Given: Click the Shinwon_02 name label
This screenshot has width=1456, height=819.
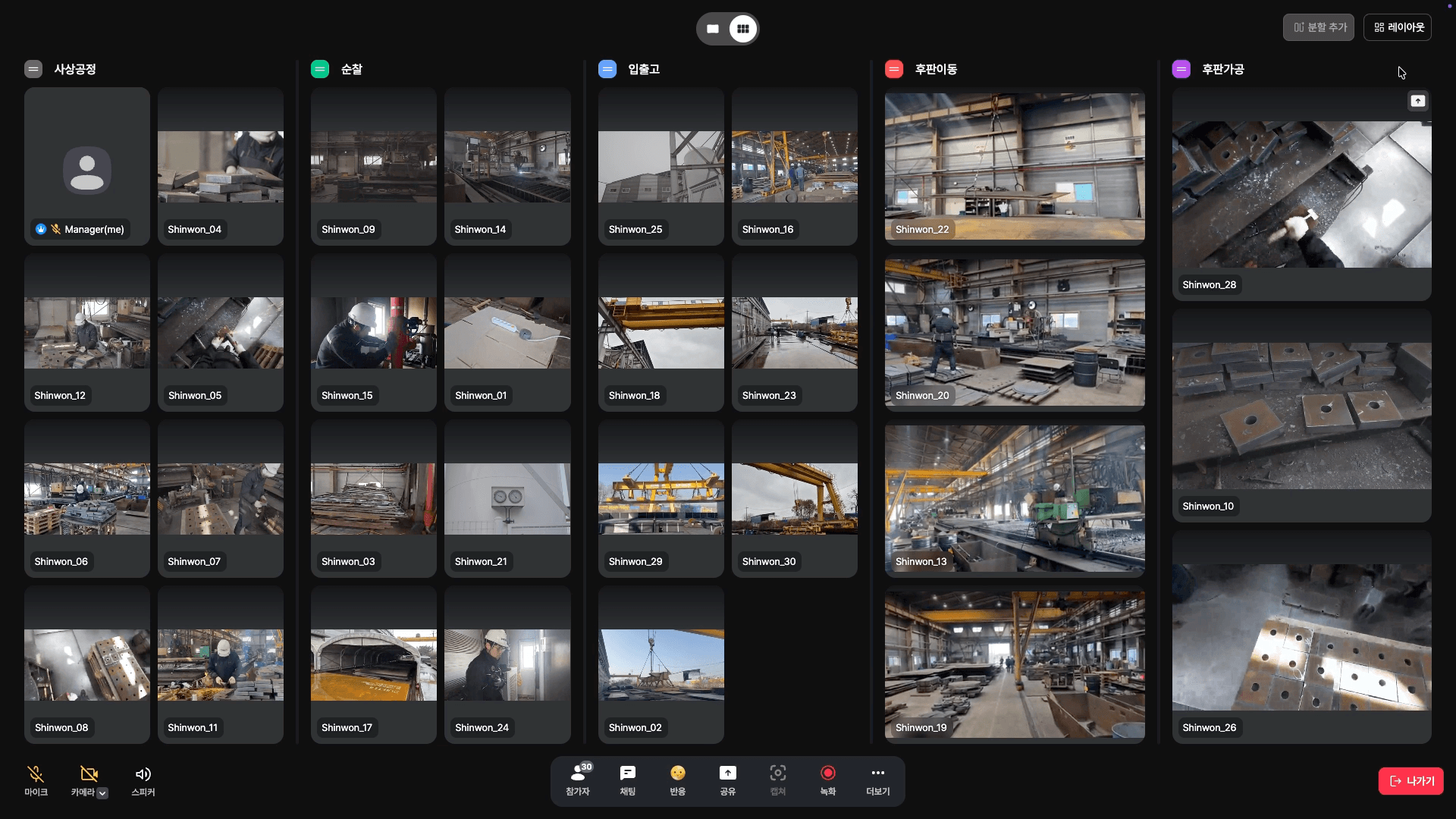Looking at the screenshot, I should click(x=635, y=728).
